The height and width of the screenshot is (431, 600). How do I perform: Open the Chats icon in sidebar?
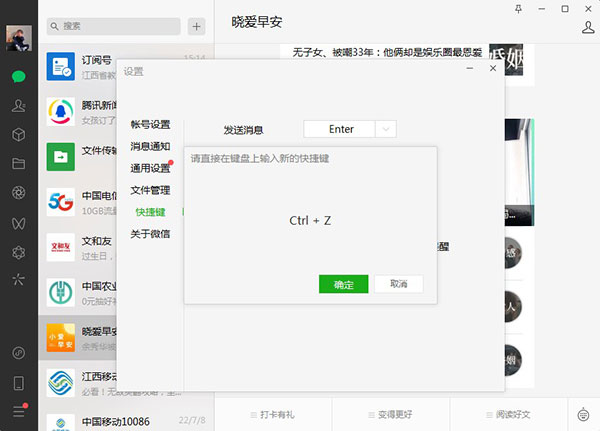tap(18, 76)
